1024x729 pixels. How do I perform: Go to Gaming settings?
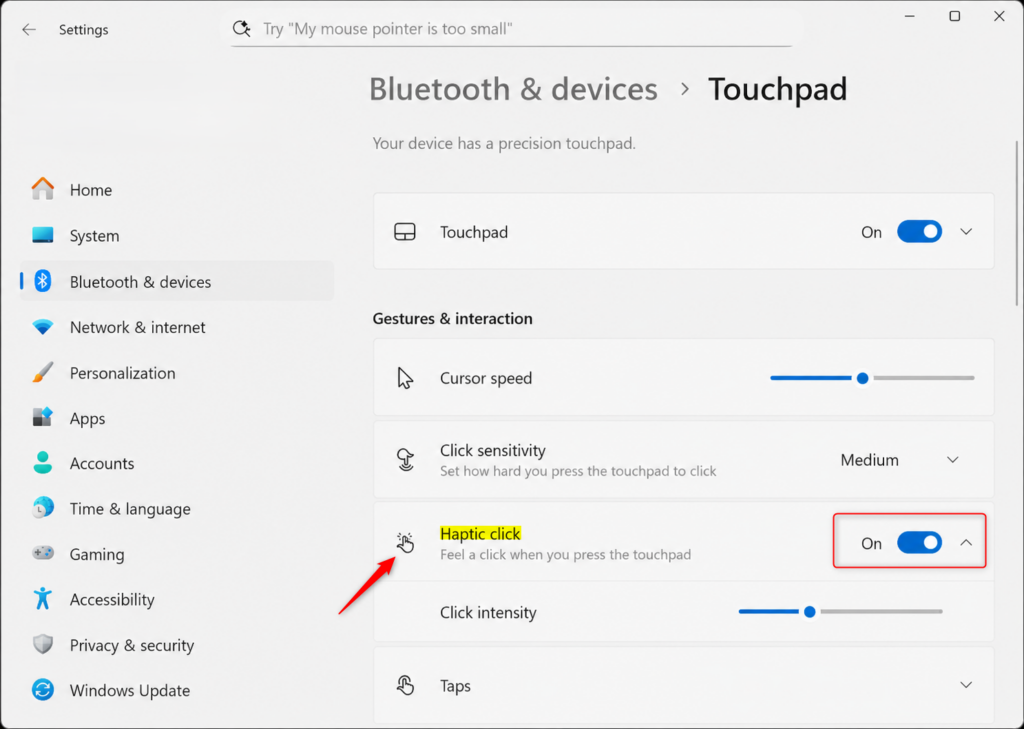tap(176, 553)
